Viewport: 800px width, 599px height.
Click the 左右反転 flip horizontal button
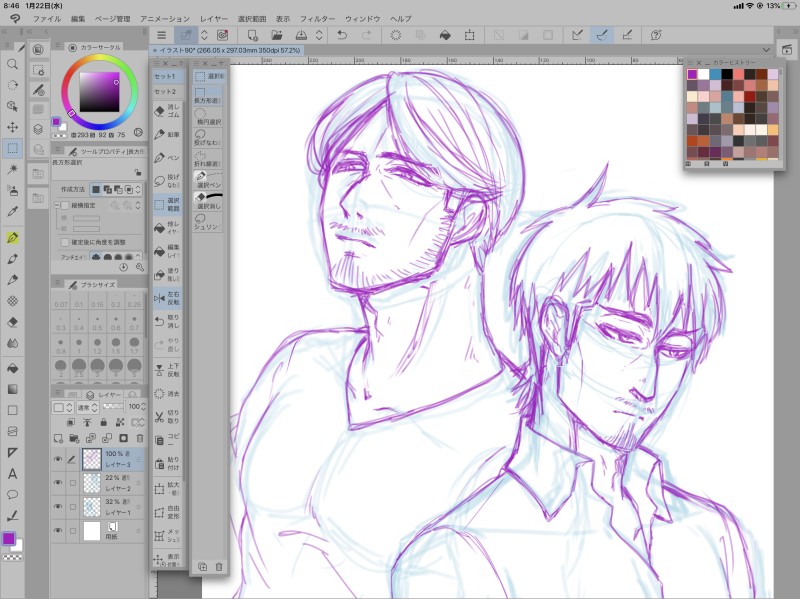(x=167, y=298)
